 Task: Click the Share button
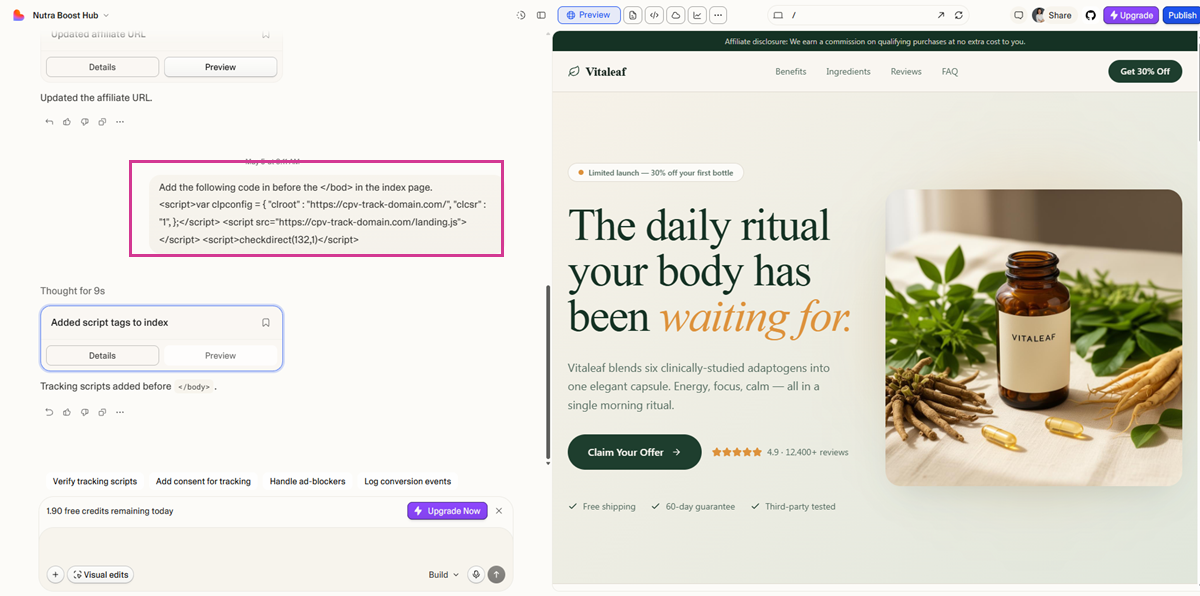click(1053, 15)
